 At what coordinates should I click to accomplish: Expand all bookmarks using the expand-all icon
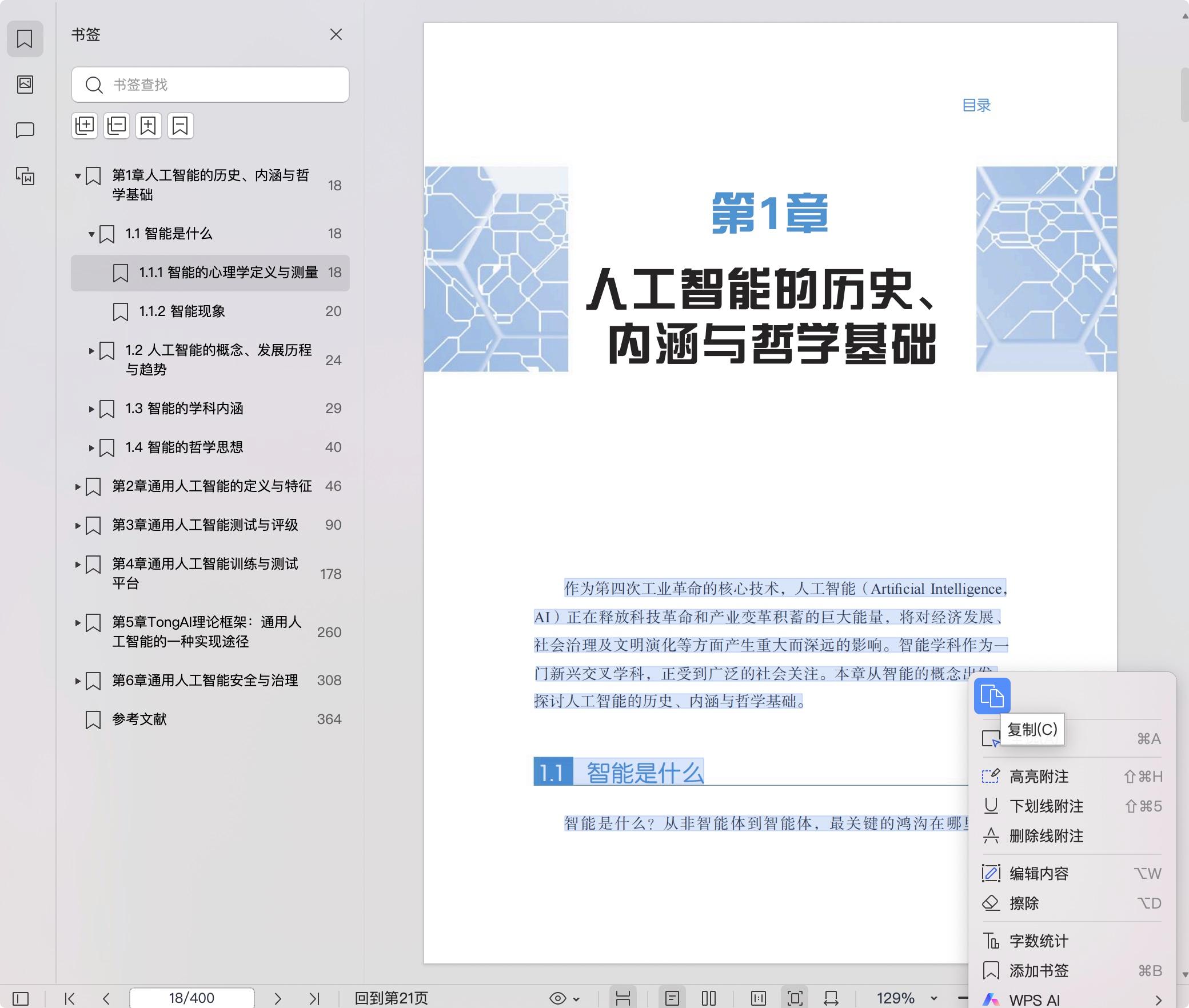coord(85,126)
